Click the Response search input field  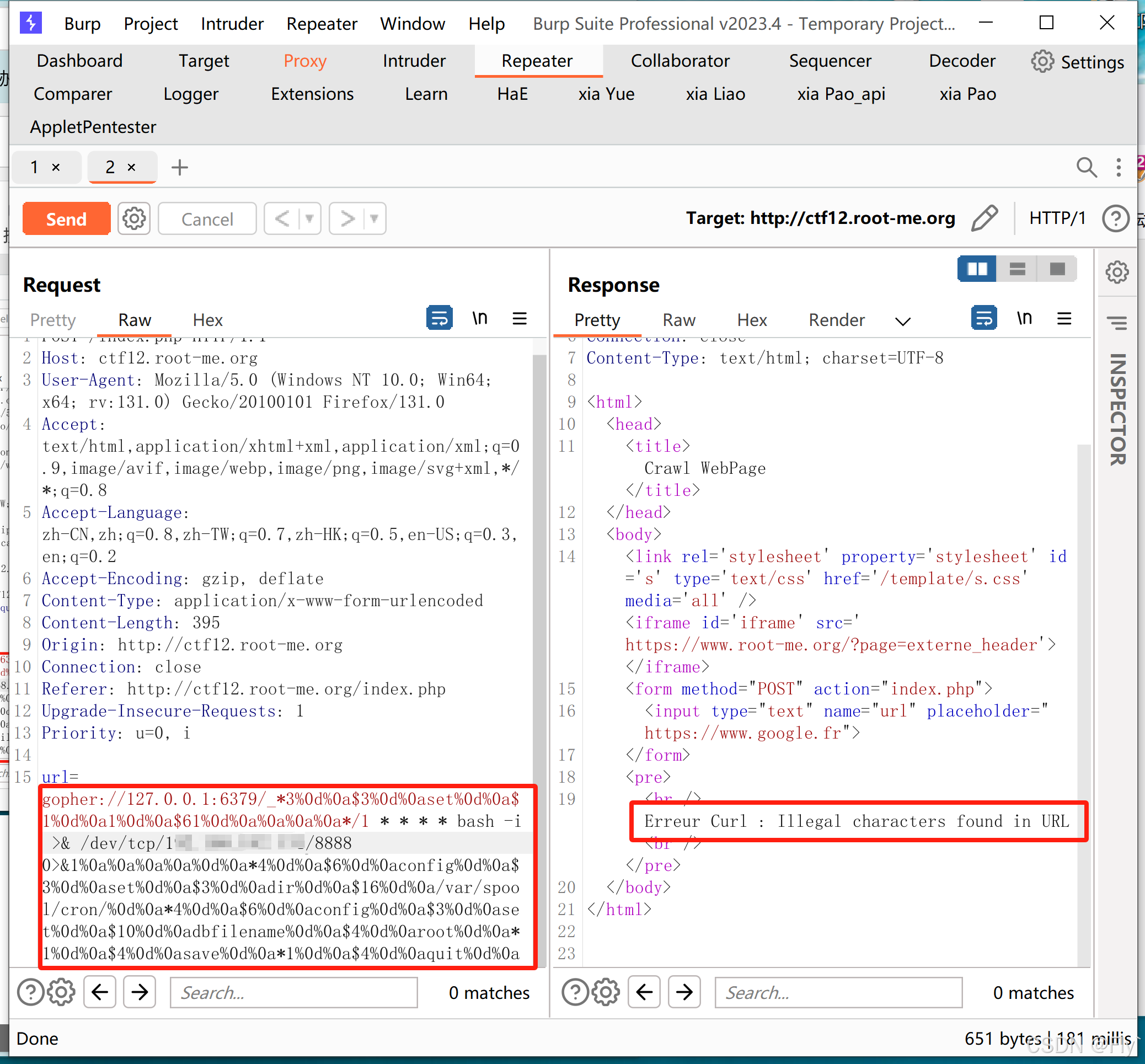[838, 993]
